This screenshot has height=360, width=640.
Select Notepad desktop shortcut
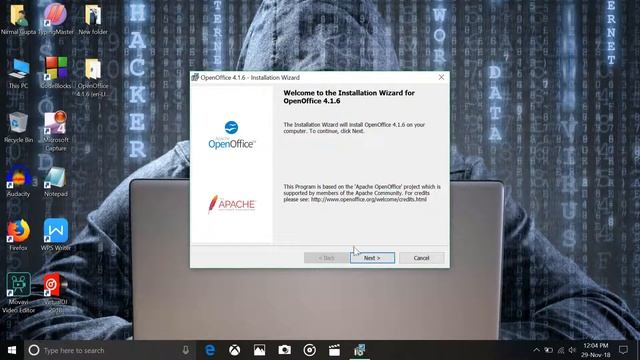click(x=56, y=181)
